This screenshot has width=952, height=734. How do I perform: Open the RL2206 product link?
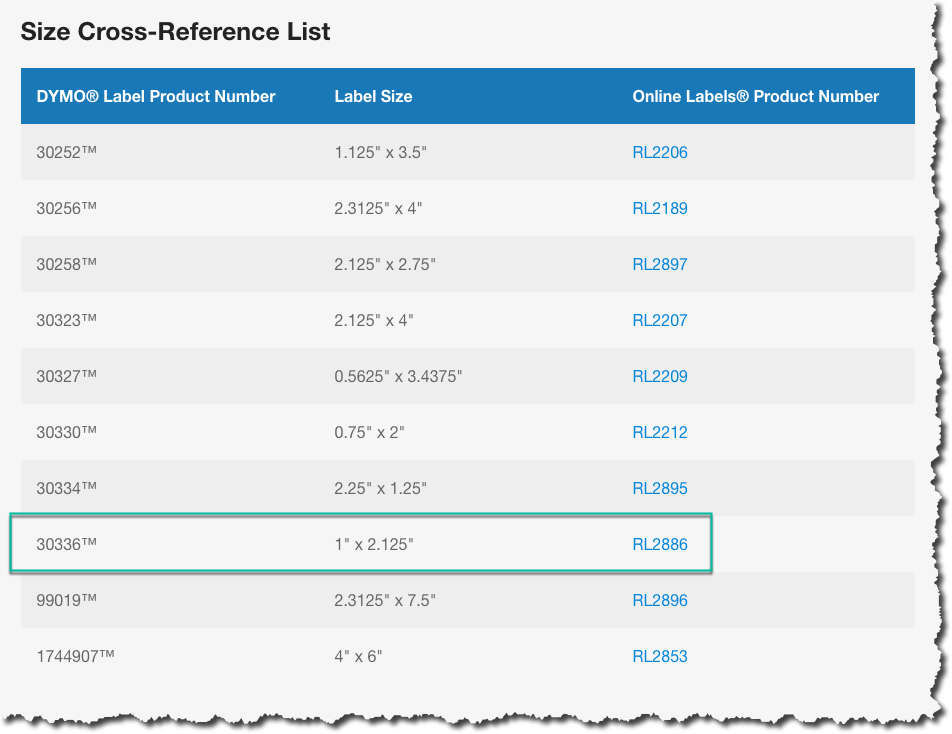click(x=660, y=152)
